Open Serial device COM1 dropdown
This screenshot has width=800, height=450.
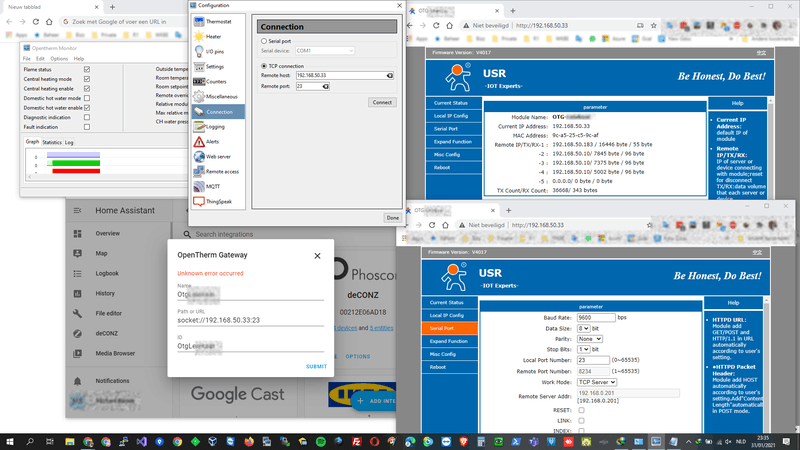coord(324,51)
